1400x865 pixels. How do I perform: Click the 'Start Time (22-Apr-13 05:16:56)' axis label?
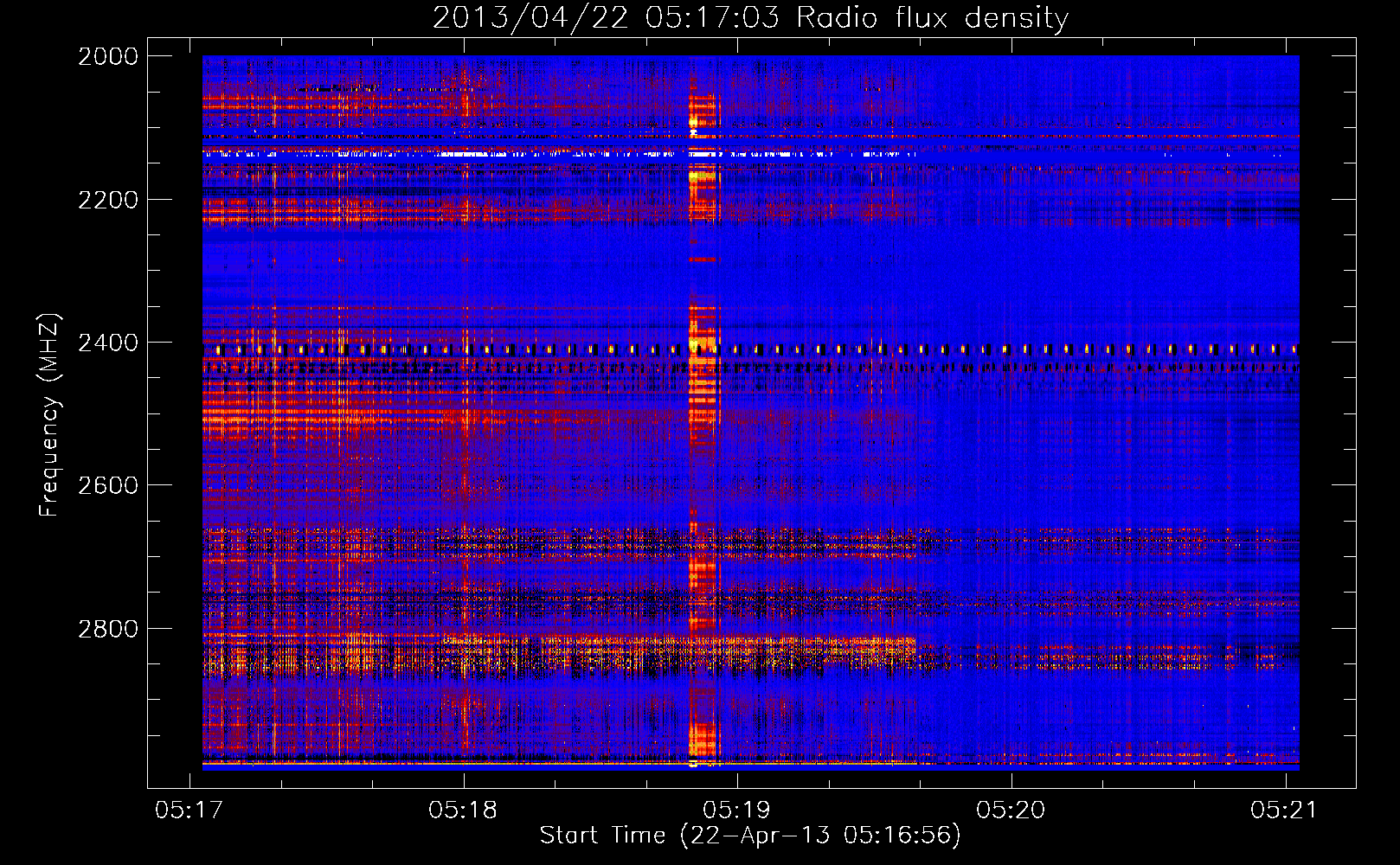(750, 836)
